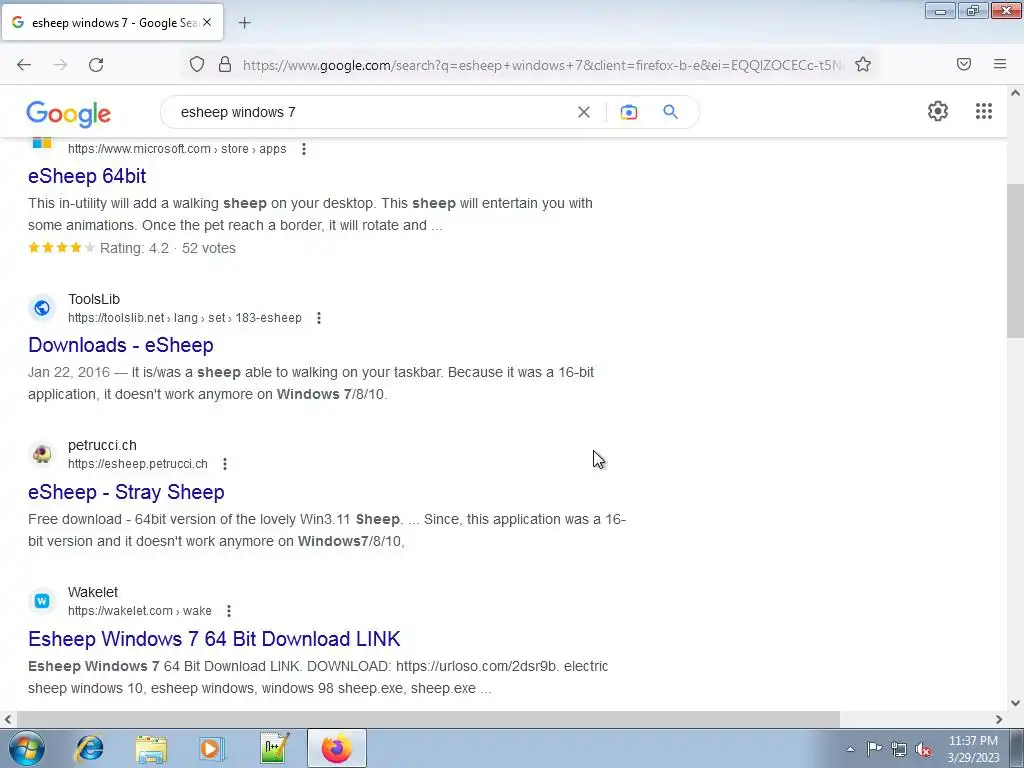The image size is (1024, 768).
Task: Click the toolslib.net breadcrumb URL
Action: [185, 318]
